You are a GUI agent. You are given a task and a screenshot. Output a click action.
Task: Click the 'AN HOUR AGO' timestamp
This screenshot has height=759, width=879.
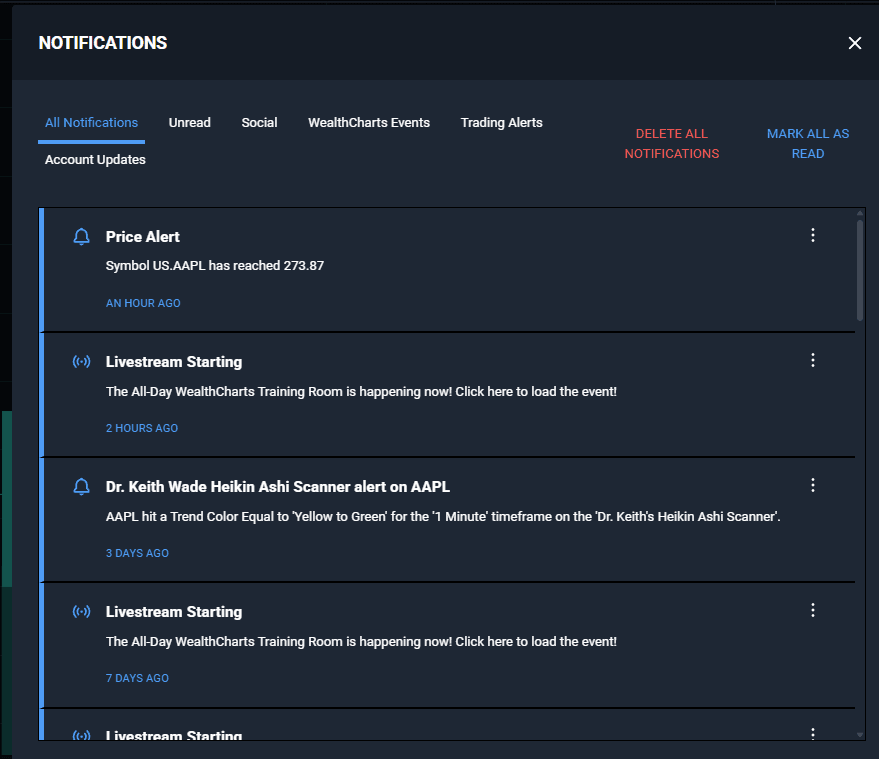(x=143, y=303)
